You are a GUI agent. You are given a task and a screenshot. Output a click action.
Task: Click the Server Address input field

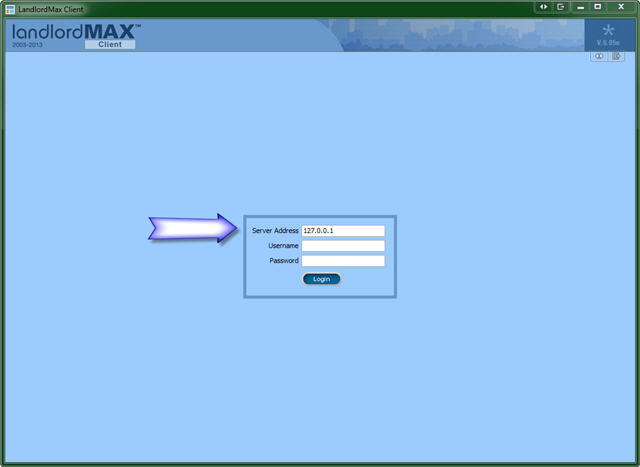pos(343,231)
